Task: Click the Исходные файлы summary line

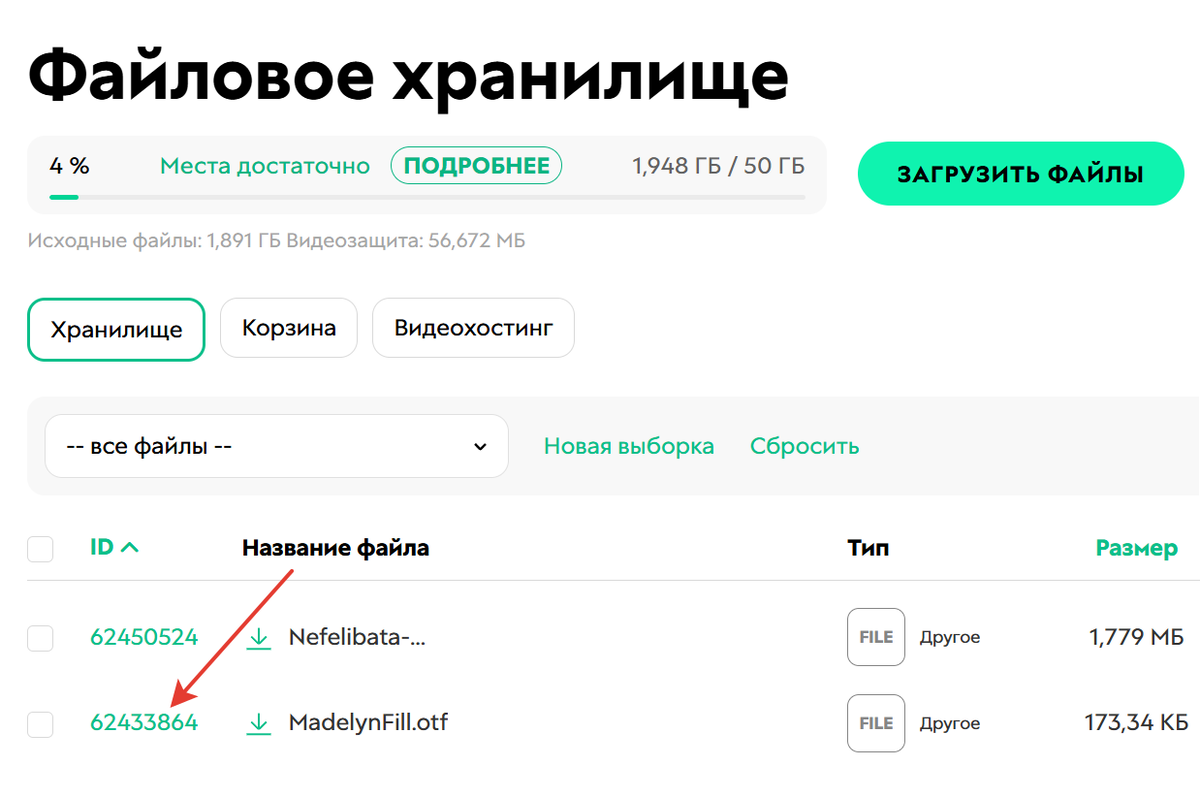Action: click(x=276, y=241)
